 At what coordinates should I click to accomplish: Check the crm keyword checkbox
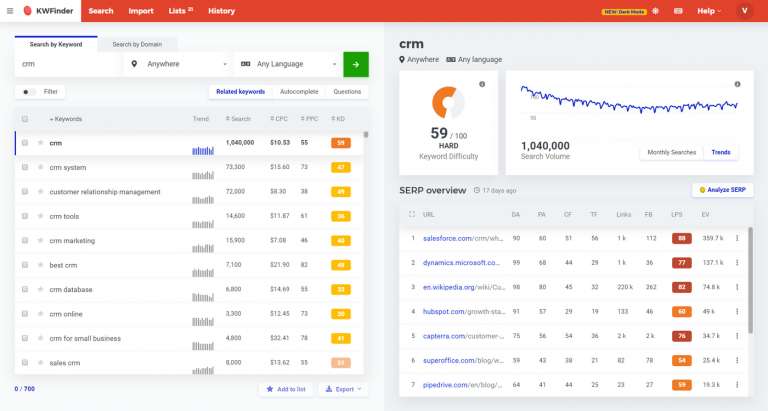[24, 143]
